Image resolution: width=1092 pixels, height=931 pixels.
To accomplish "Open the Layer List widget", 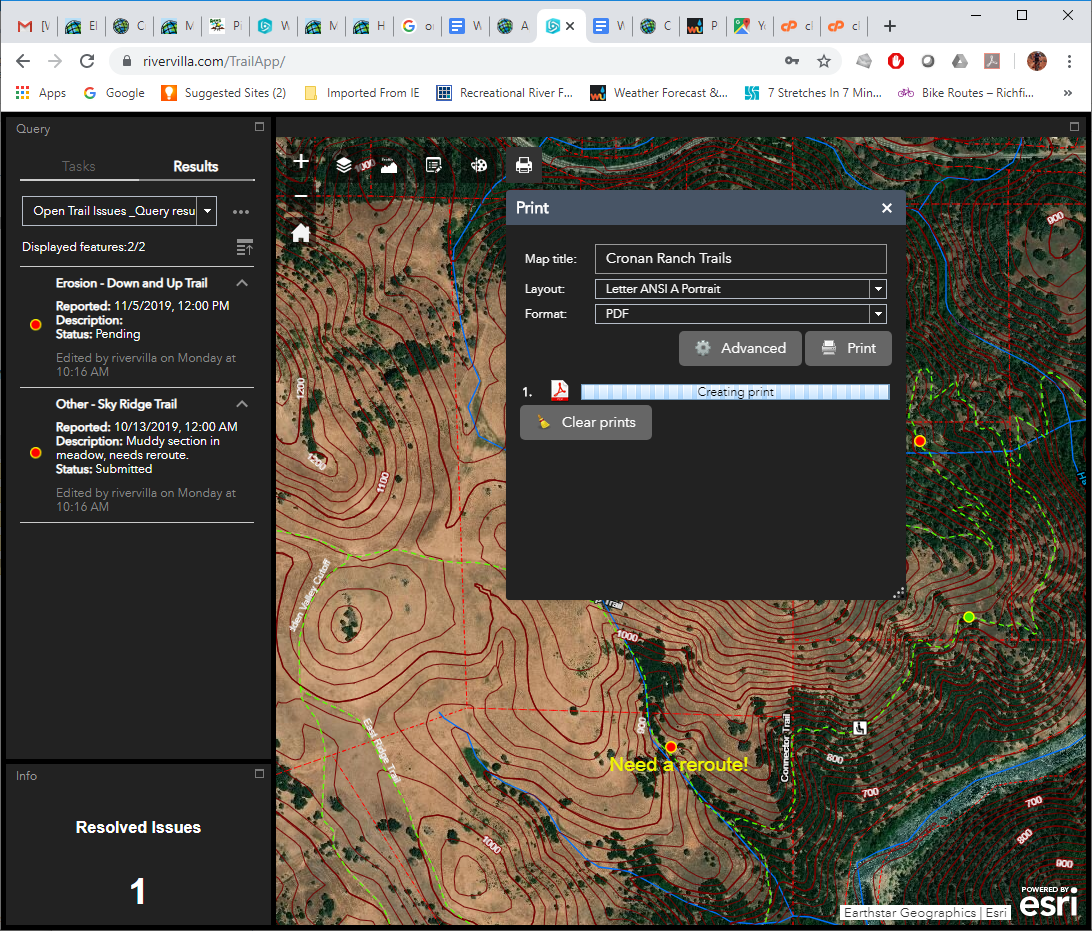I will [x=344, y=165].
